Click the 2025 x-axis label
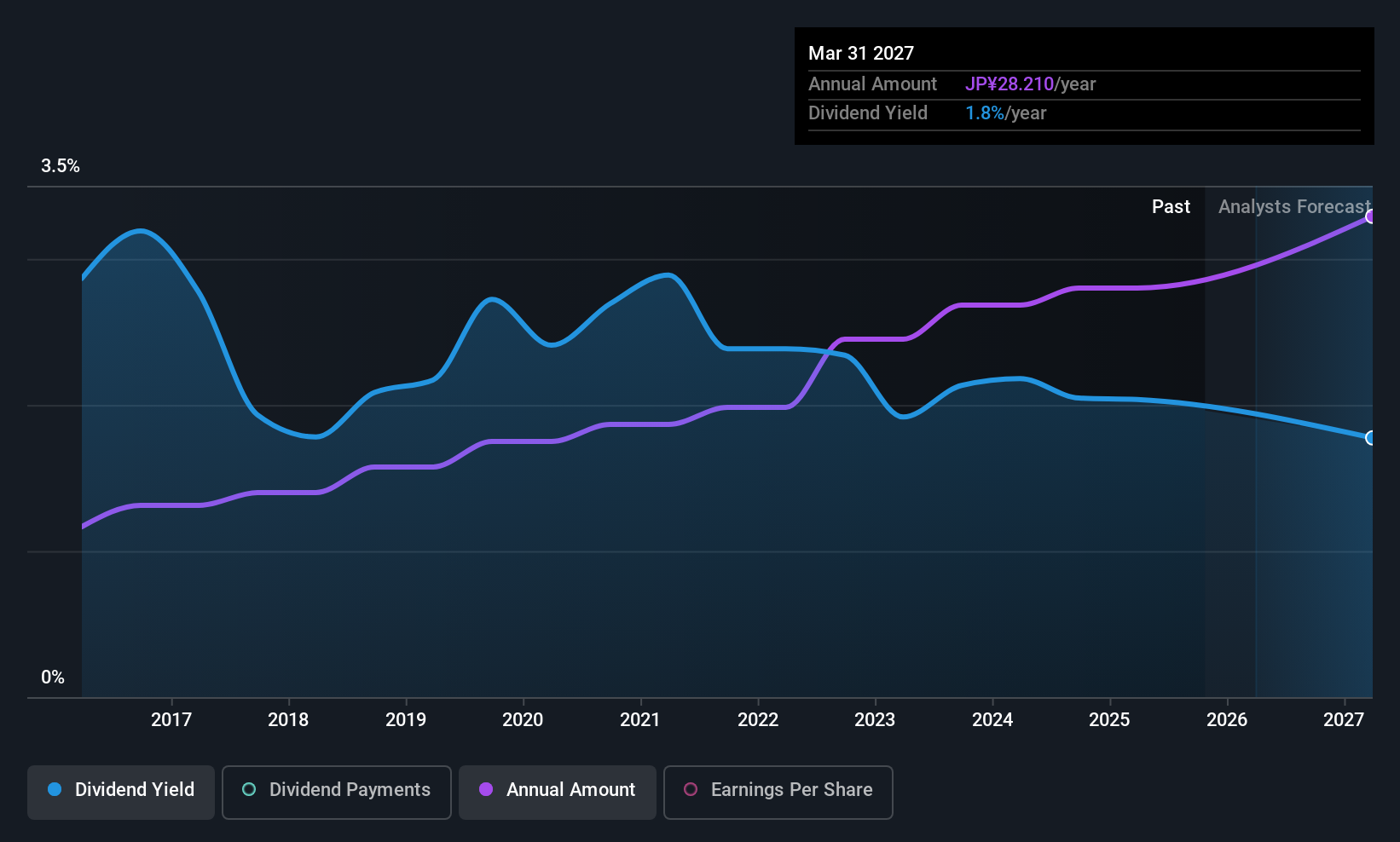 pyautogui.click(x=1109, y=720)
